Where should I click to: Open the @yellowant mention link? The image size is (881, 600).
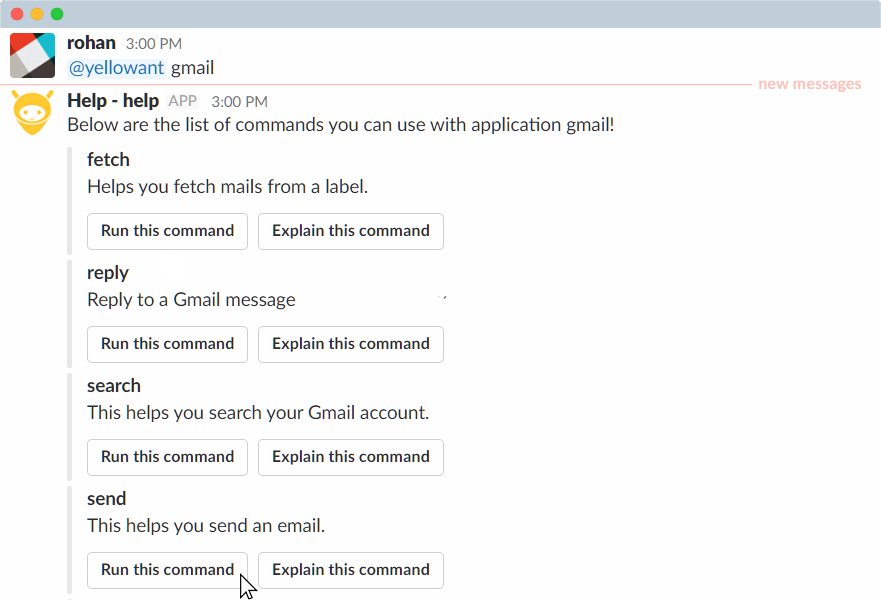pyautogui.click(x=116, y=68)
